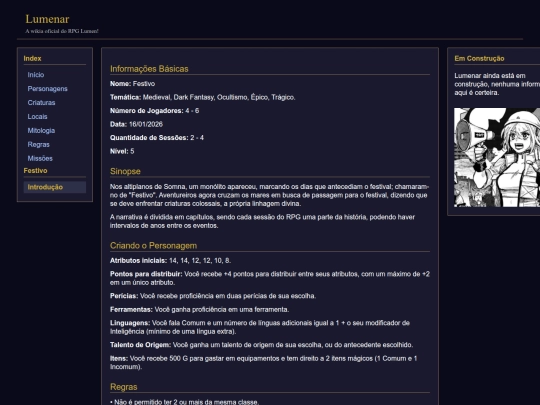
Task: Click the 'Nome: Festivo' line
Action: (133, 84)
